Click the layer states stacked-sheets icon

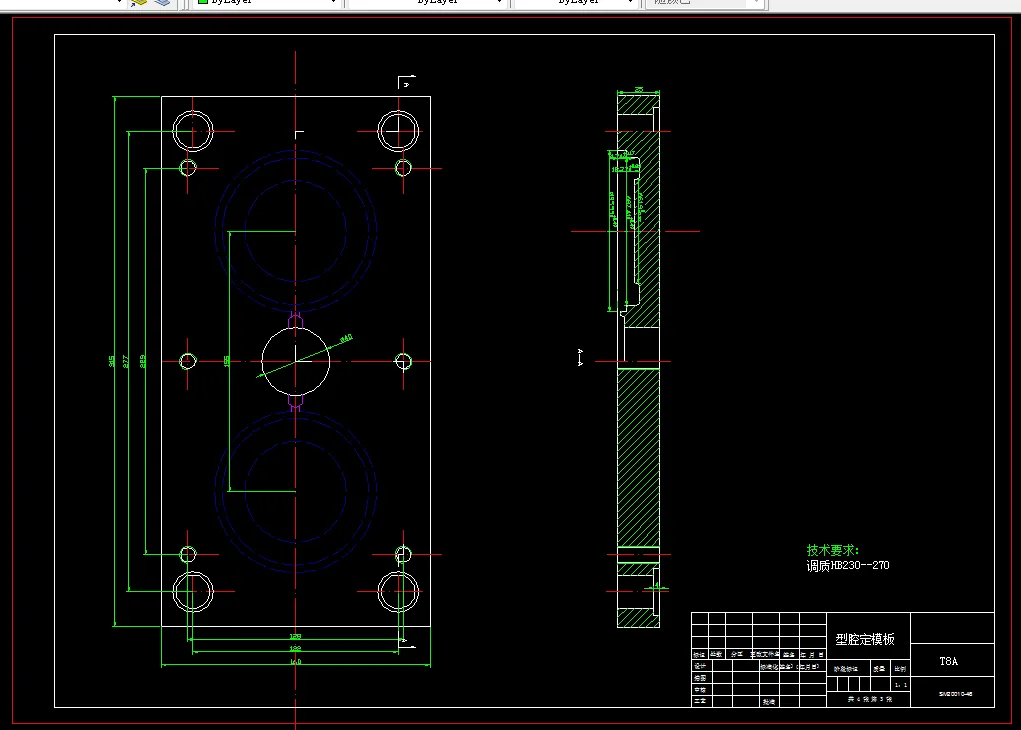pyautogui.click(x=162, y=3)
